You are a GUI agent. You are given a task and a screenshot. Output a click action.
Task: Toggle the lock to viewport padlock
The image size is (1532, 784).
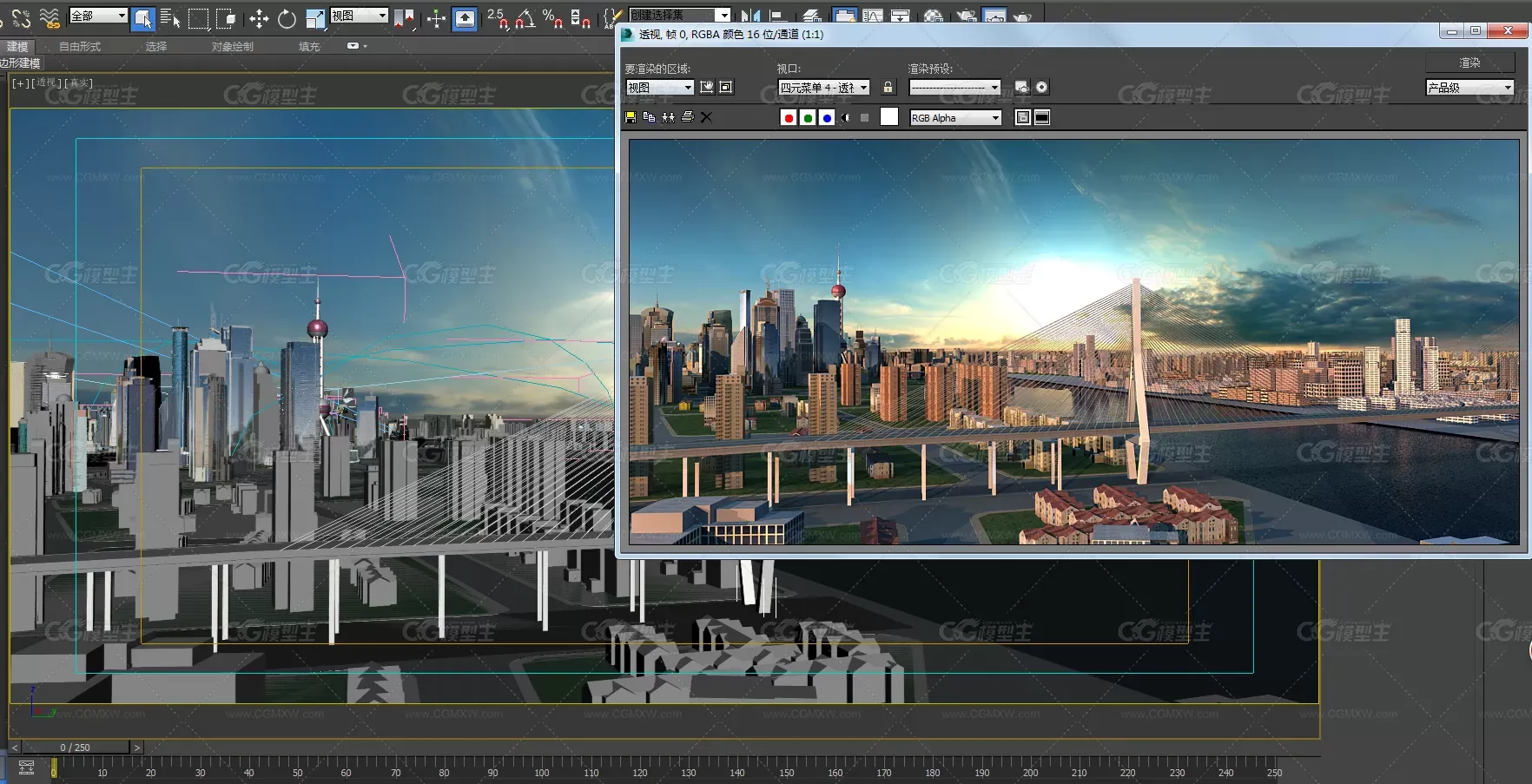point(888,87)
